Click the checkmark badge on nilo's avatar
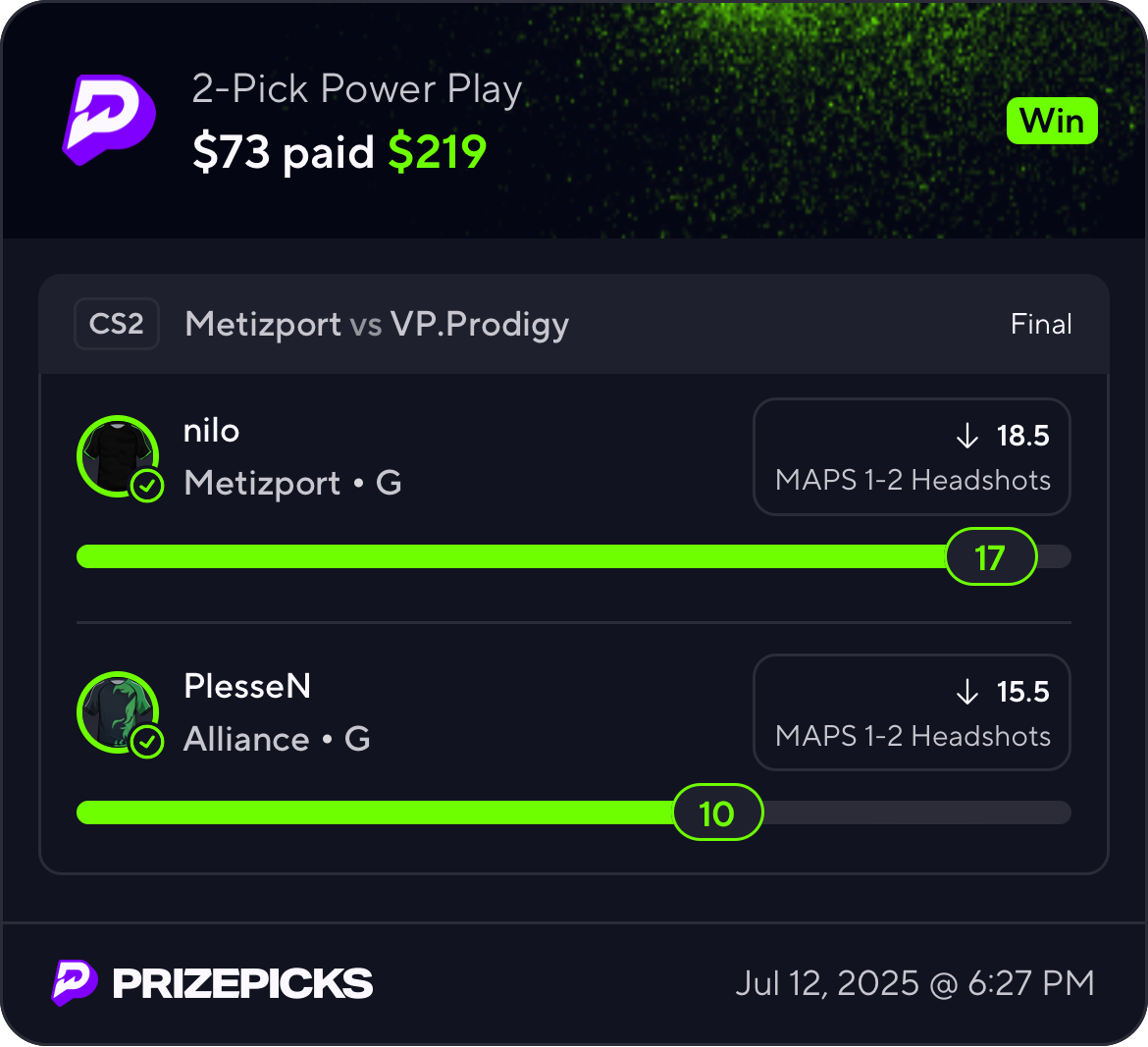 click(x=147, y=485)
